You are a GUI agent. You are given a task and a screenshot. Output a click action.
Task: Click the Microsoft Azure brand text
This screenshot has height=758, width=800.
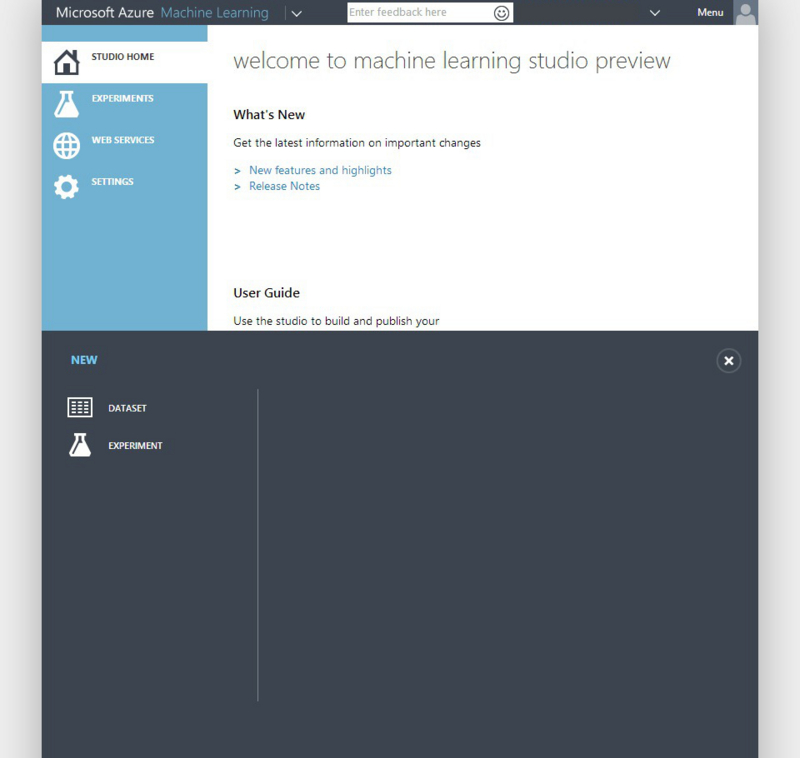pyautogui.click(x=105, y=12)
